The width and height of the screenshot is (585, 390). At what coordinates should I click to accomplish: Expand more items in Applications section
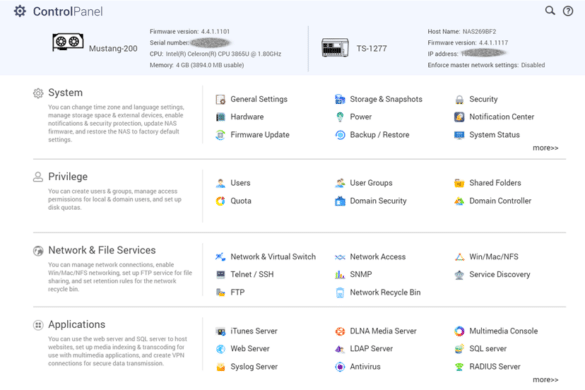[x=545, y=380]
